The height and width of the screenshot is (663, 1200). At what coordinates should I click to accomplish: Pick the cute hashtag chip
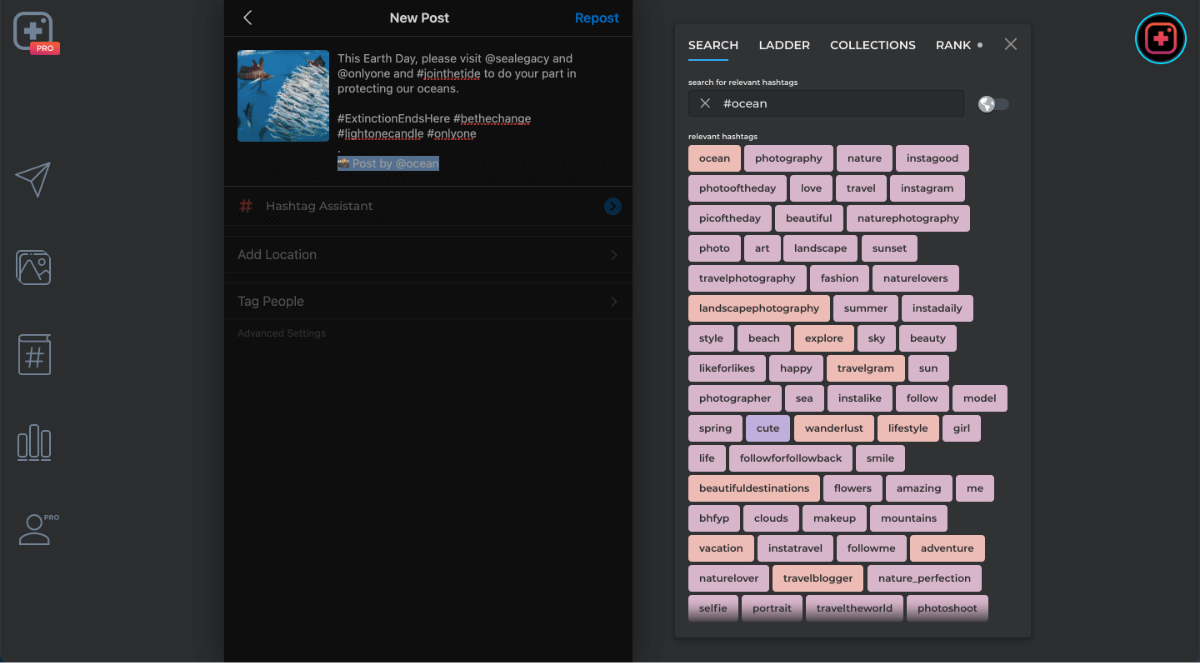[x=768, y=428]
